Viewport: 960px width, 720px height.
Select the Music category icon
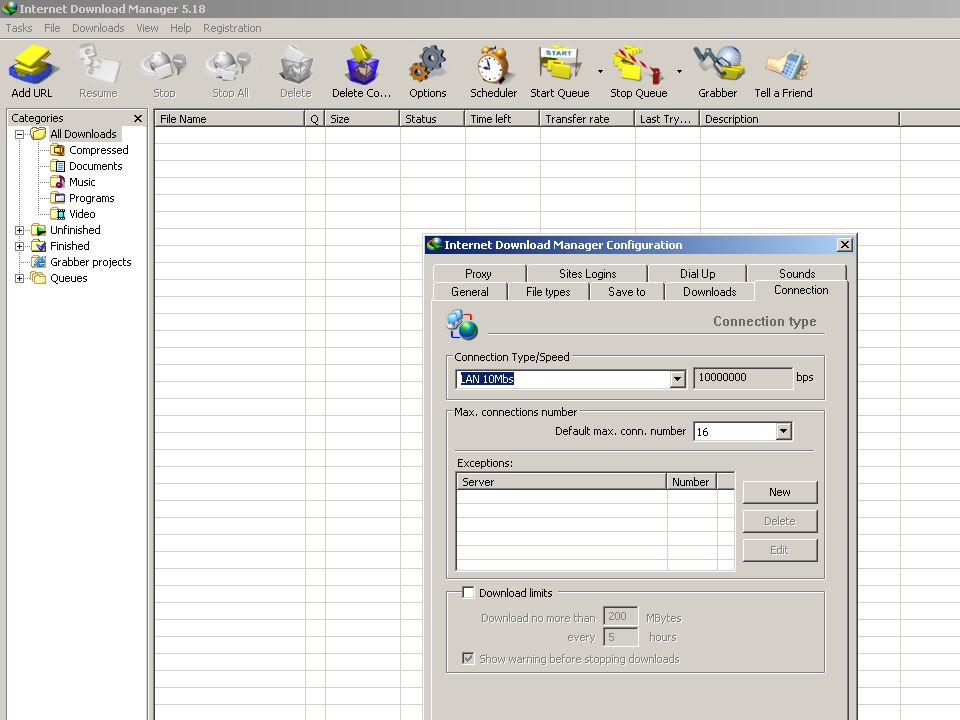point(58,182)
